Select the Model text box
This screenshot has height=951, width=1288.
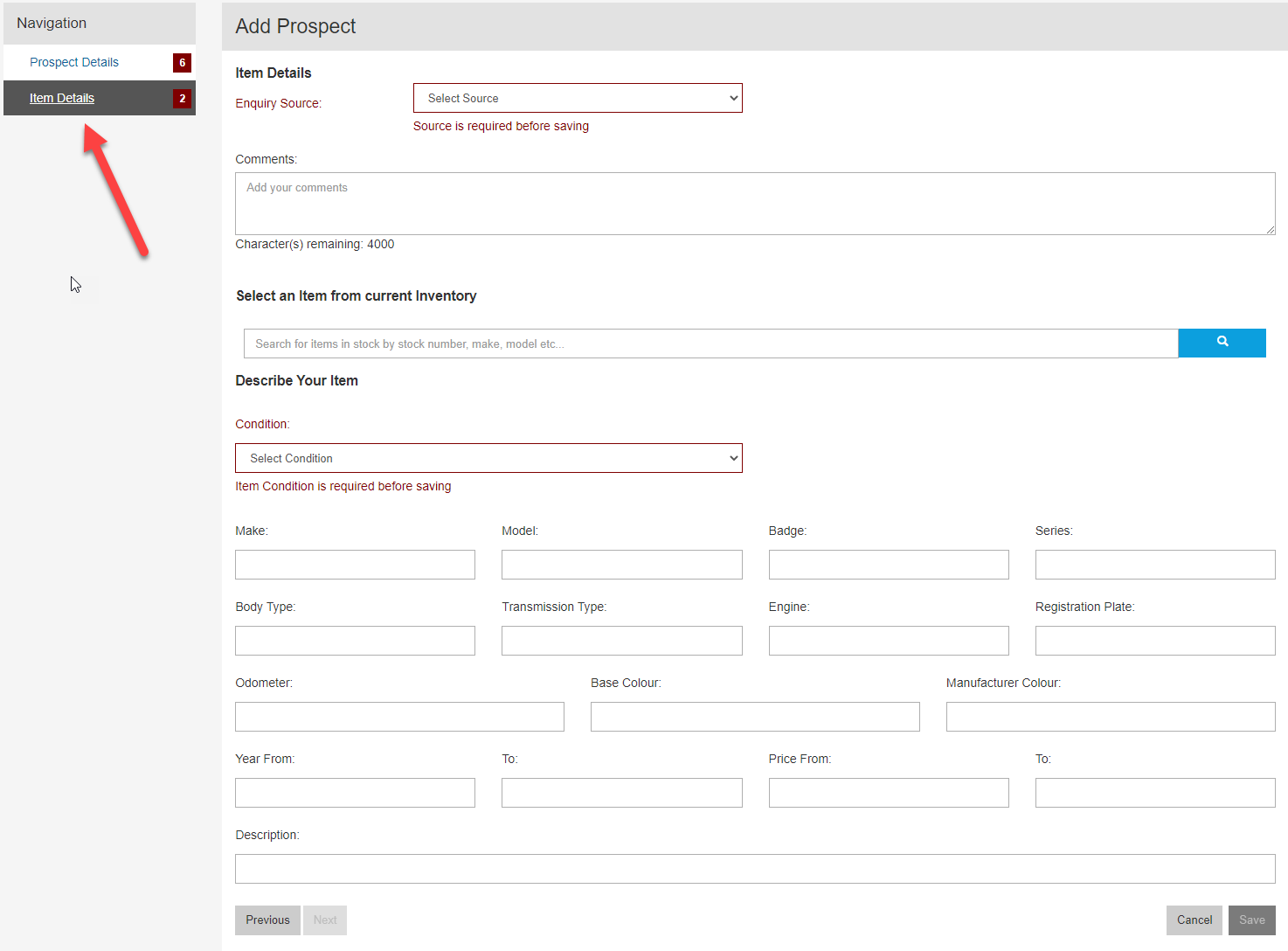pos(621,565)
